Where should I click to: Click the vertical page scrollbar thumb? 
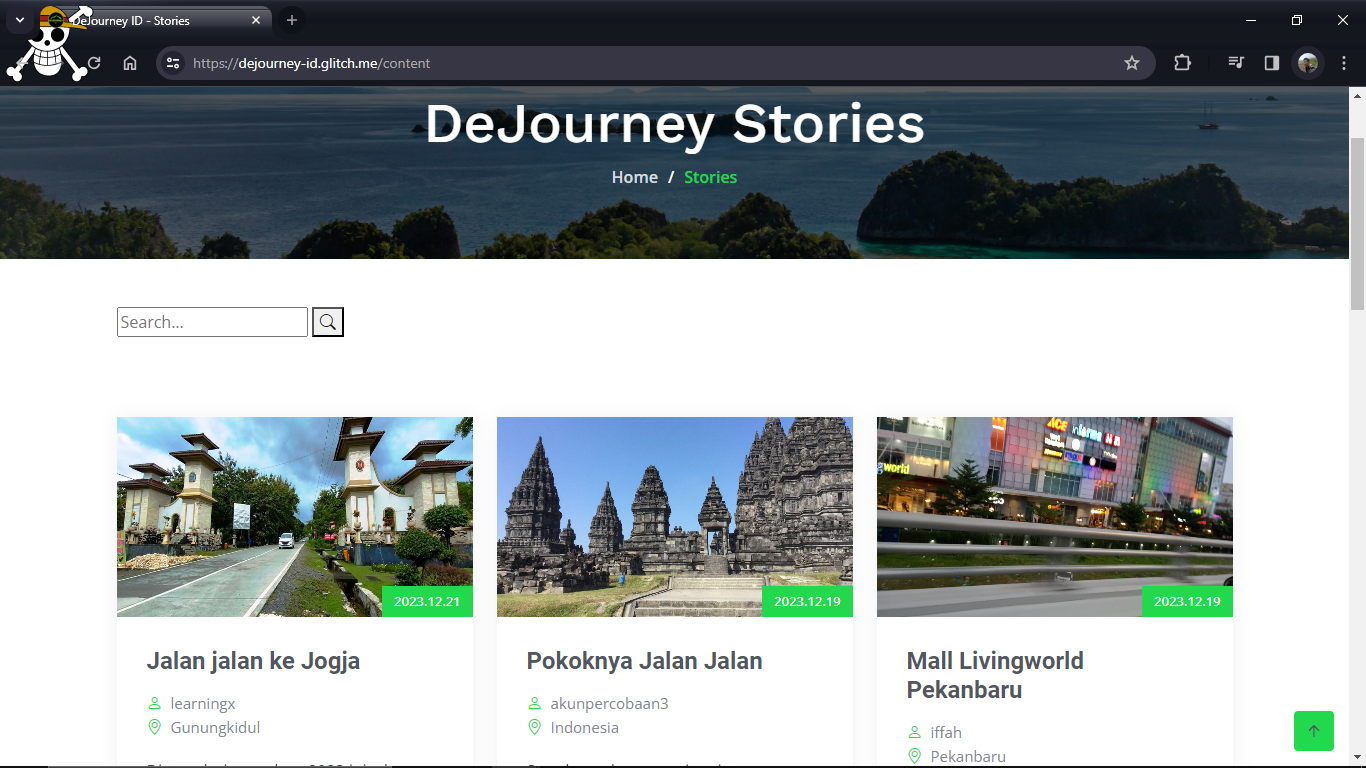point(1357,224)
